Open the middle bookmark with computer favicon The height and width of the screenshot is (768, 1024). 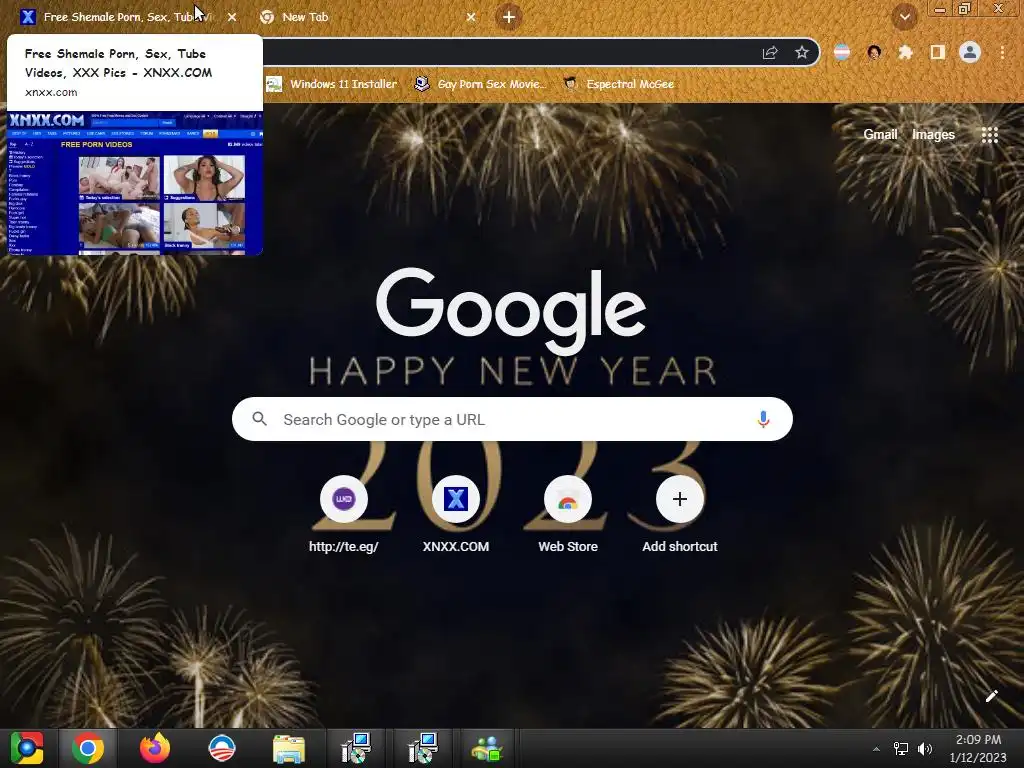pyautogui.click(x=481, y=84)
